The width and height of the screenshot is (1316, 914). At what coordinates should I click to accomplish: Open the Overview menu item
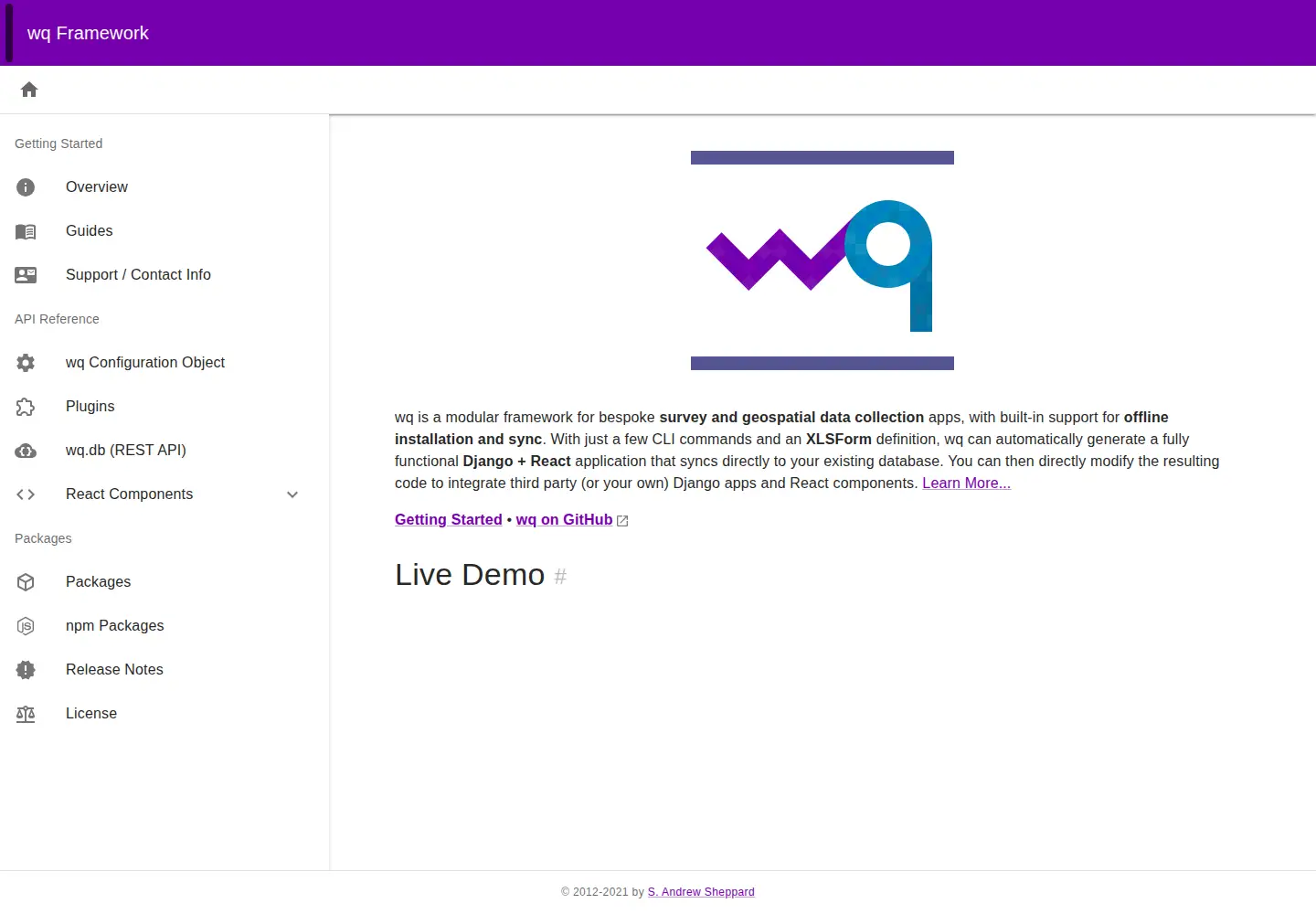pyautogui.click(x=164, y=187)
